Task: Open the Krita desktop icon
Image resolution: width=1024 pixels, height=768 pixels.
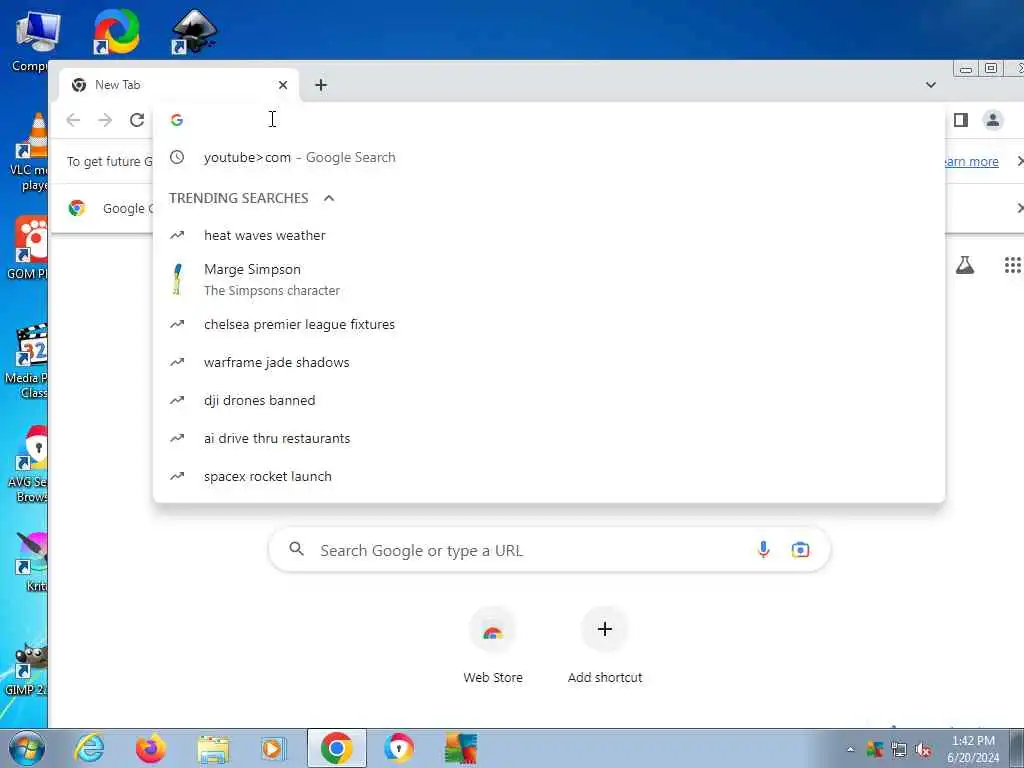Action: pos(33,562)
